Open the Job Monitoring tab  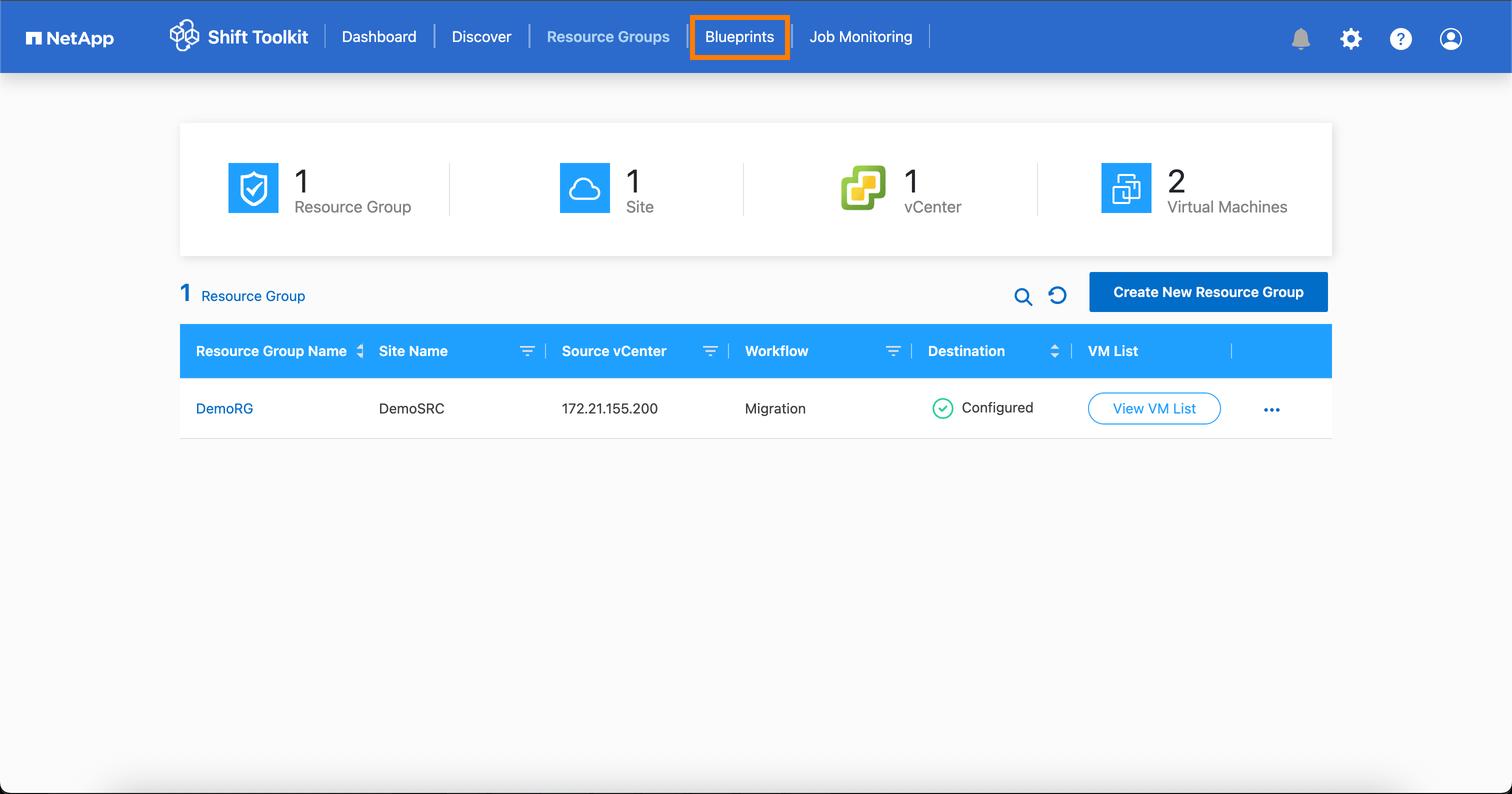[x=860, y=37]
